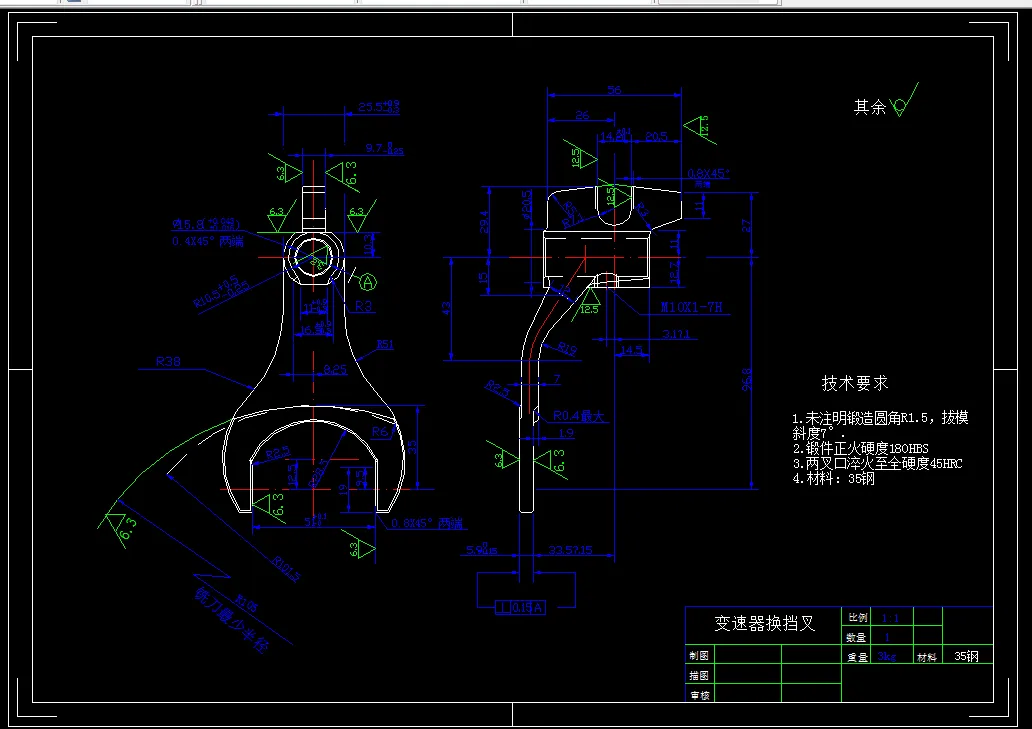1032x729 pixels.
Task: Select the weight value 3kg
Action: [x=884, y=656]
